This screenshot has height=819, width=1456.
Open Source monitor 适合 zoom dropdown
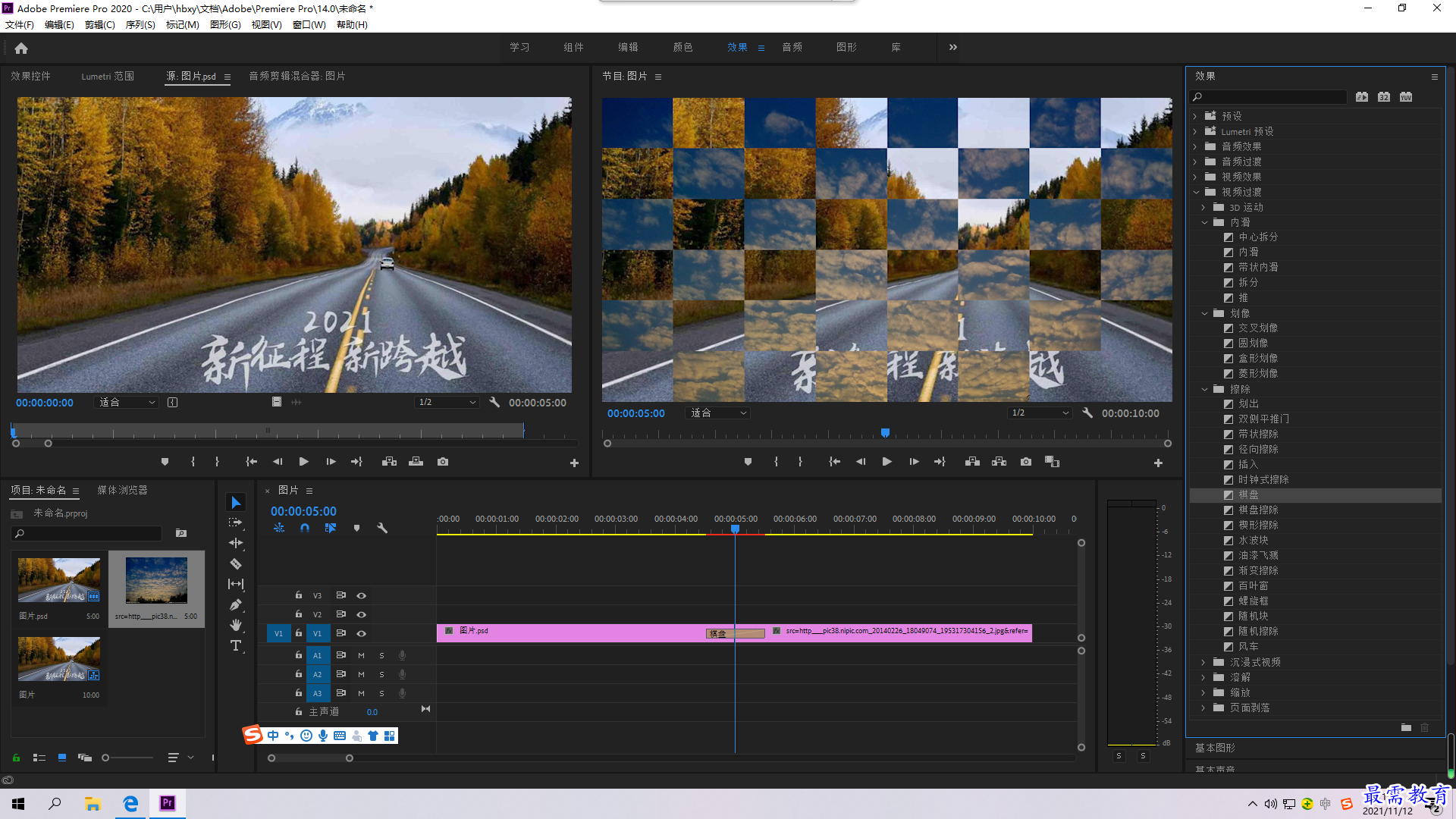[126, 403]
